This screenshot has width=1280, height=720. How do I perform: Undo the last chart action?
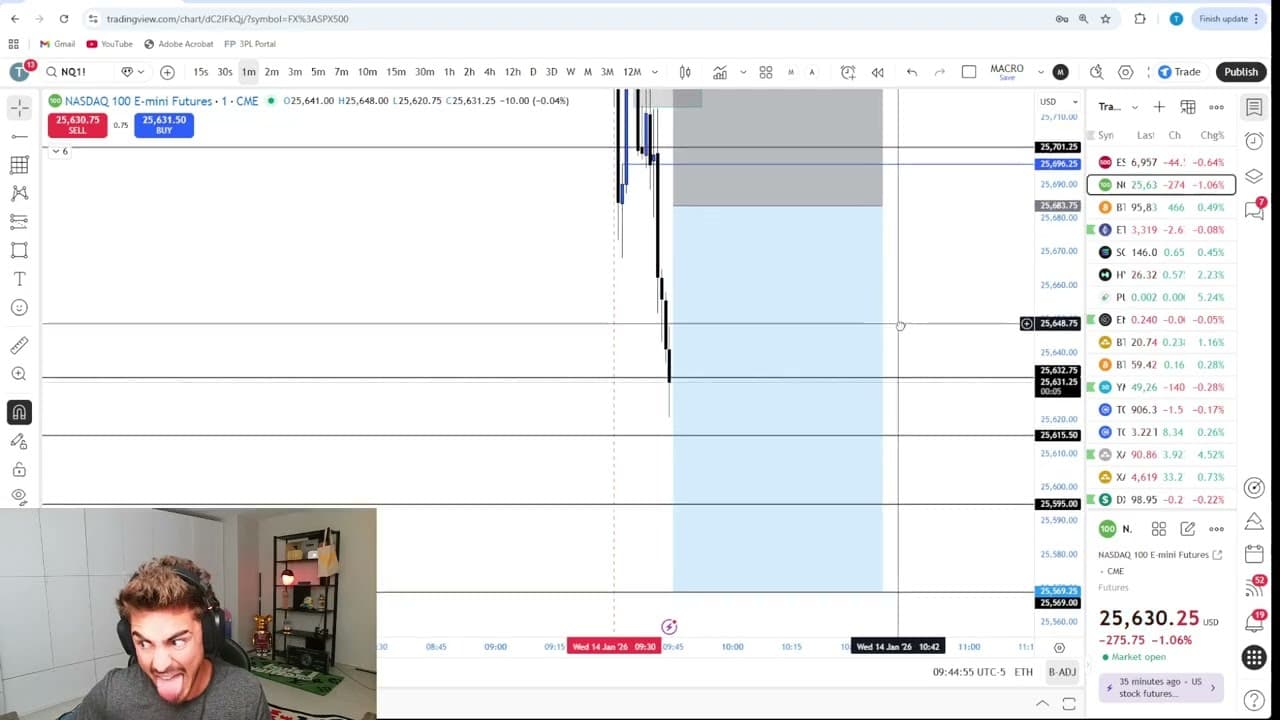pos(912,72)
